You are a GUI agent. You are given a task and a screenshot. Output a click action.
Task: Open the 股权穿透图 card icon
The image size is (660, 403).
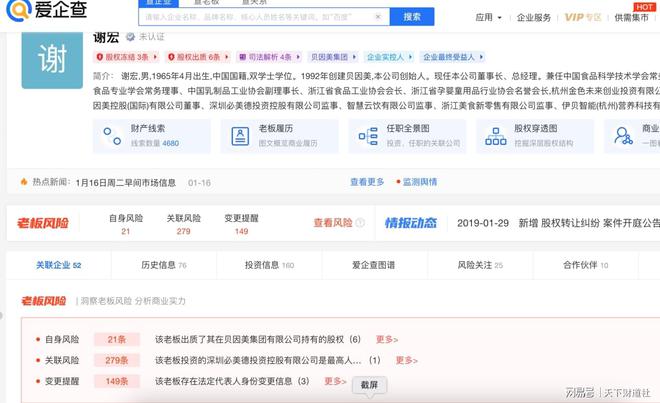pos(496,136)
